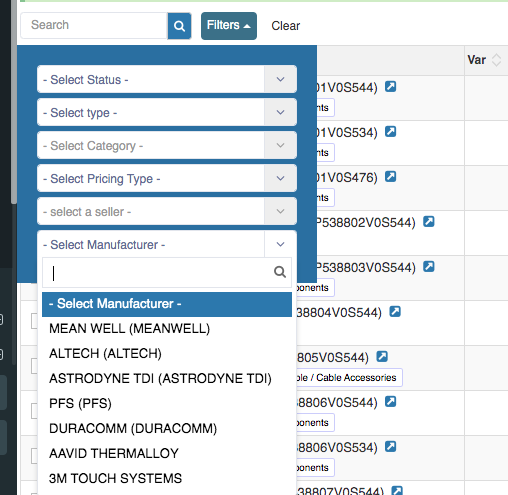Open the Select Pricing Type dropdown
This screenshot has width=508, height=495.
coord(167,178)
